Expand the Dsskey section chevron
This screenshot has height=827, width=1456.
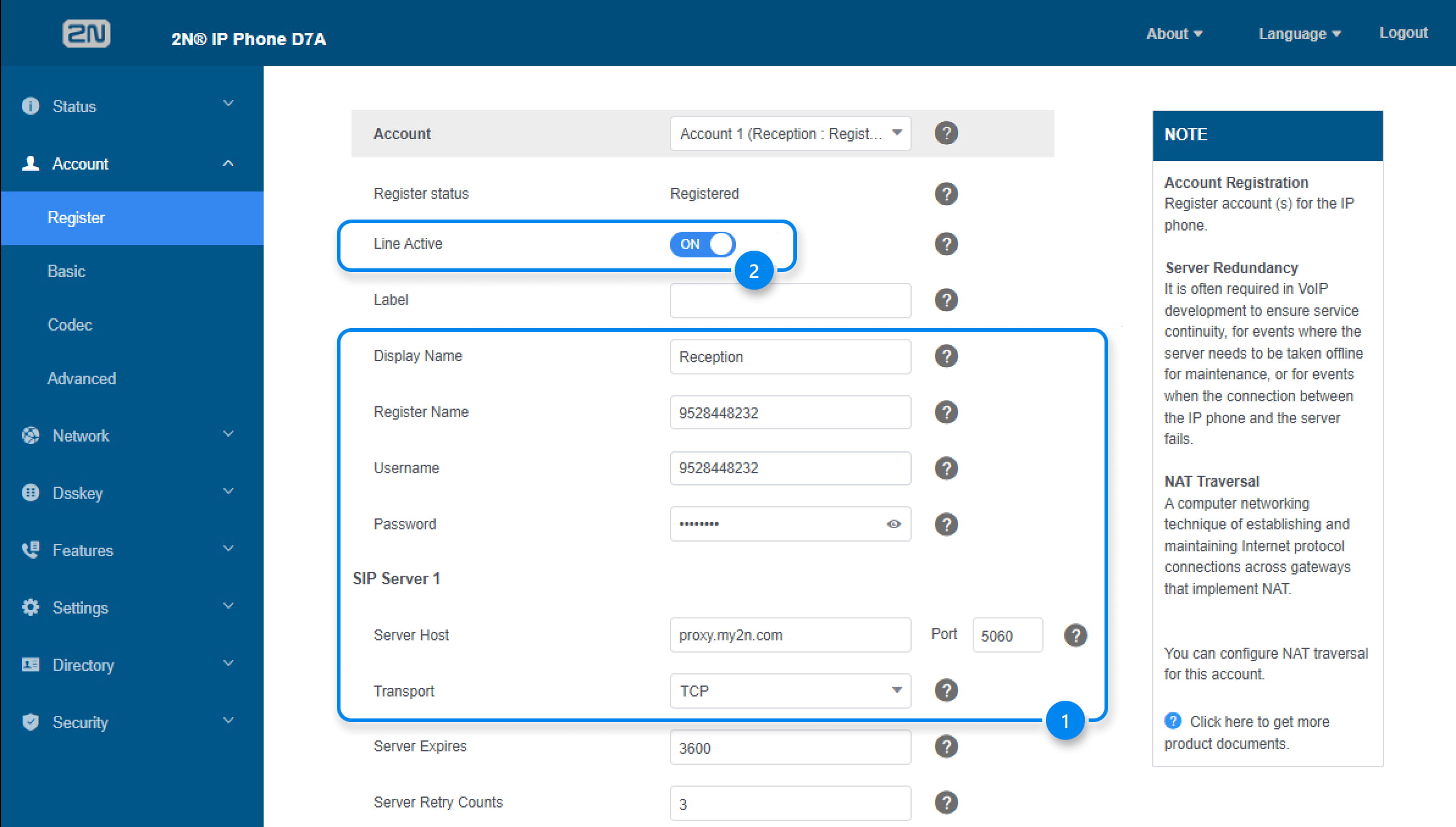pos(228,492)
